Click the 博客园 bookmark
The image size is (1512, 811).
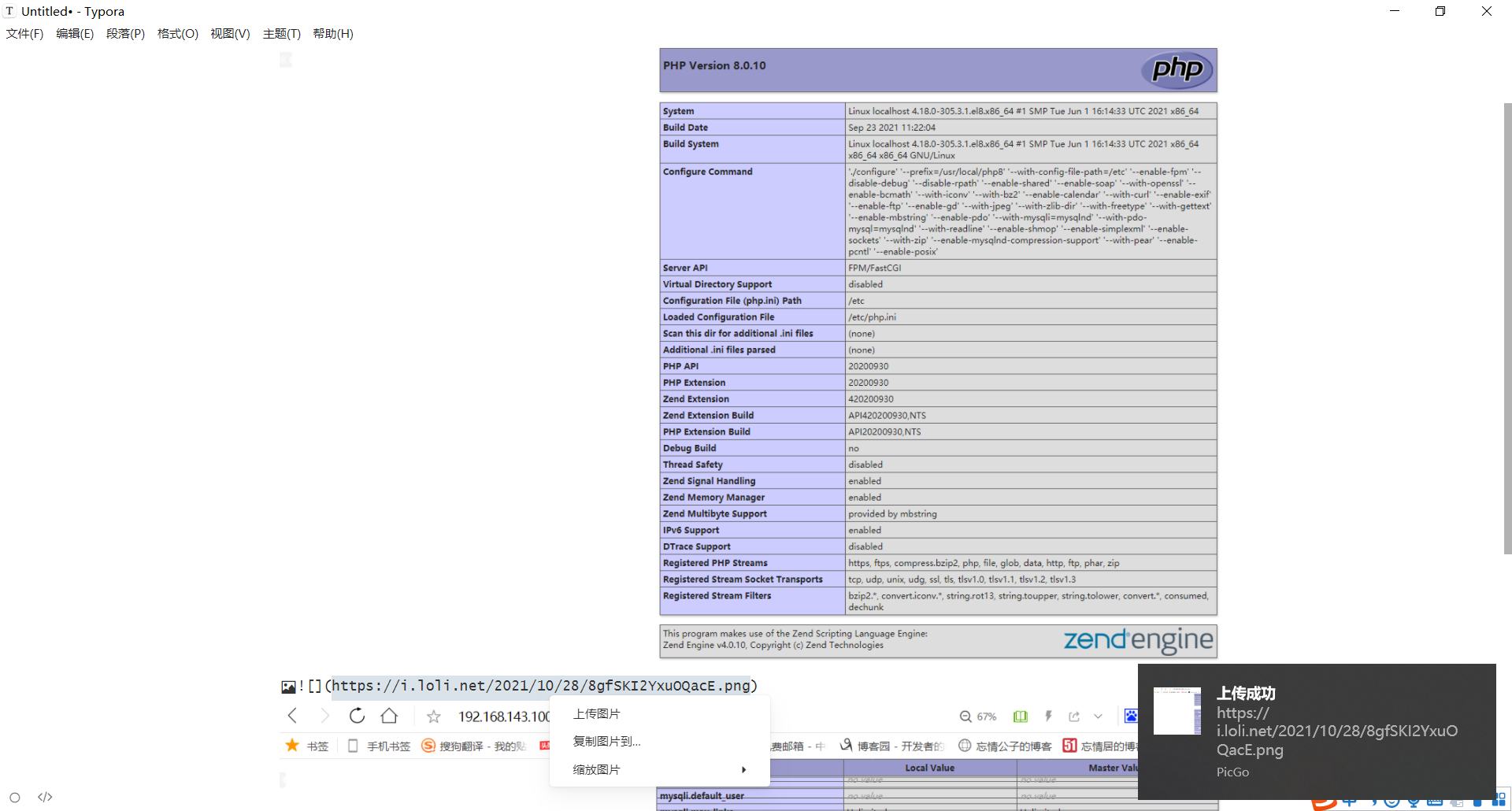tap(891, 746)
